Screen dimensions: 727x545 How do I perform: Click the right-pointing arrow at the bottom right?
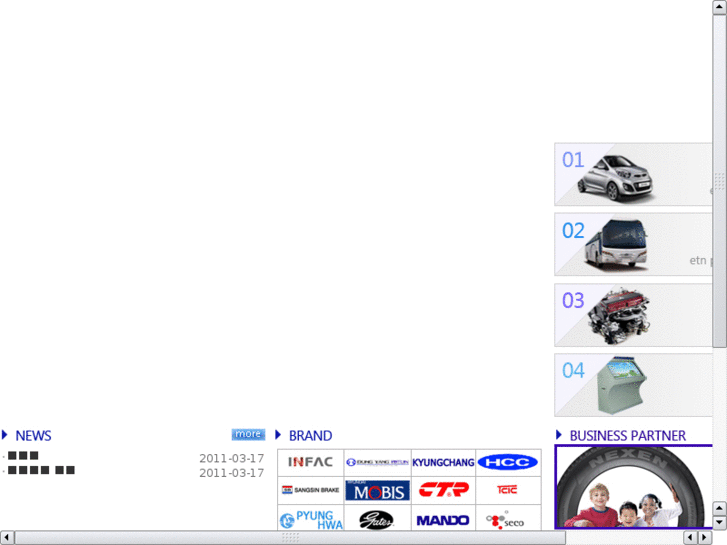(705, 538)
